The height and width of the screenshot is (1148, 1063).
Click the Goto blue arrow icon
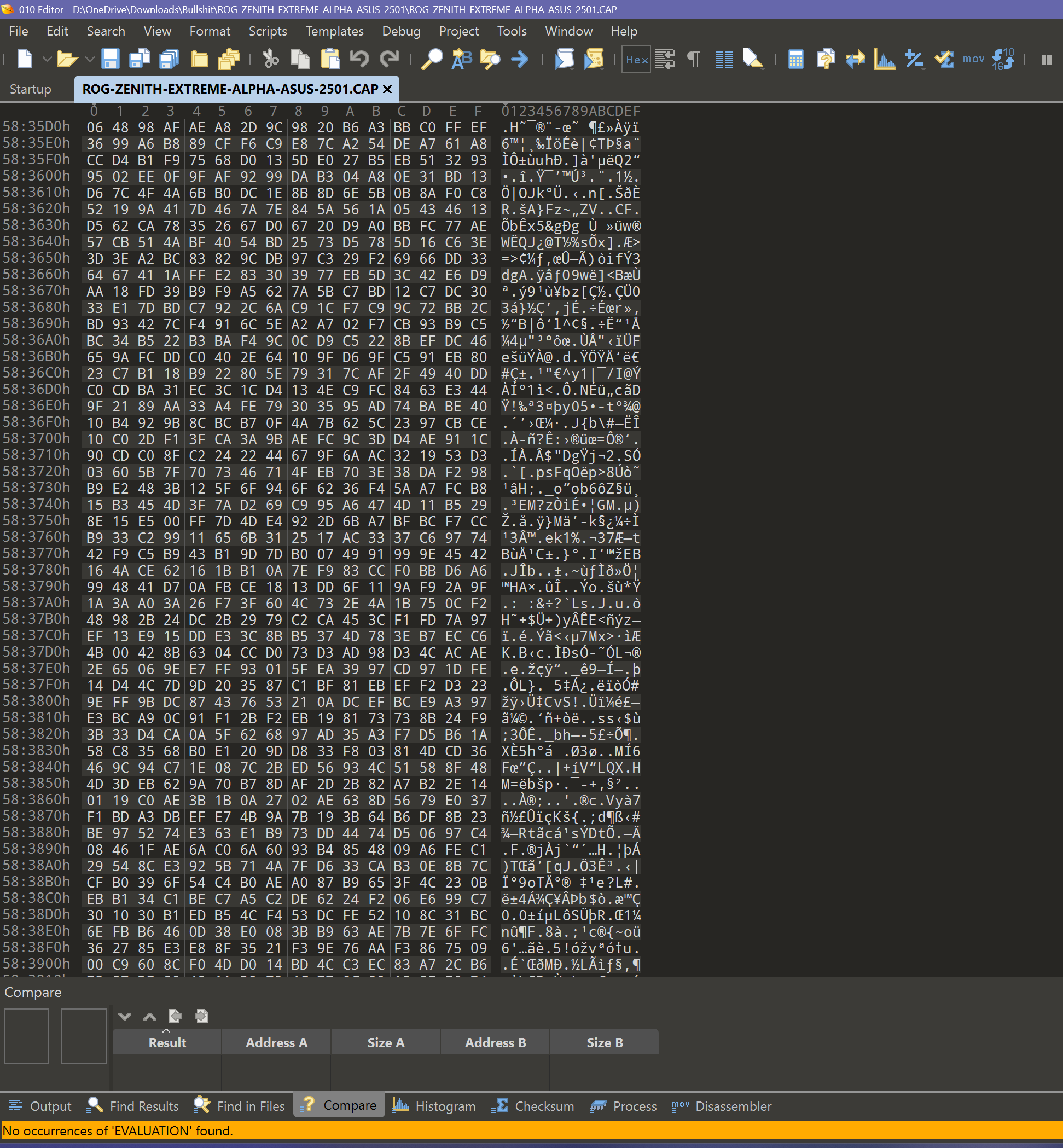point(519,59)
